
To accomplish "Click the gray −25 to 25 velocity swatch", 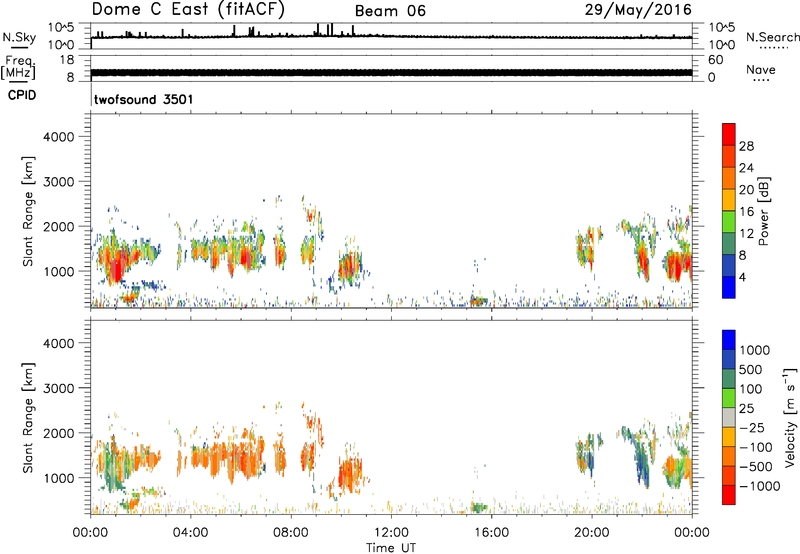I will pos(729,418).
